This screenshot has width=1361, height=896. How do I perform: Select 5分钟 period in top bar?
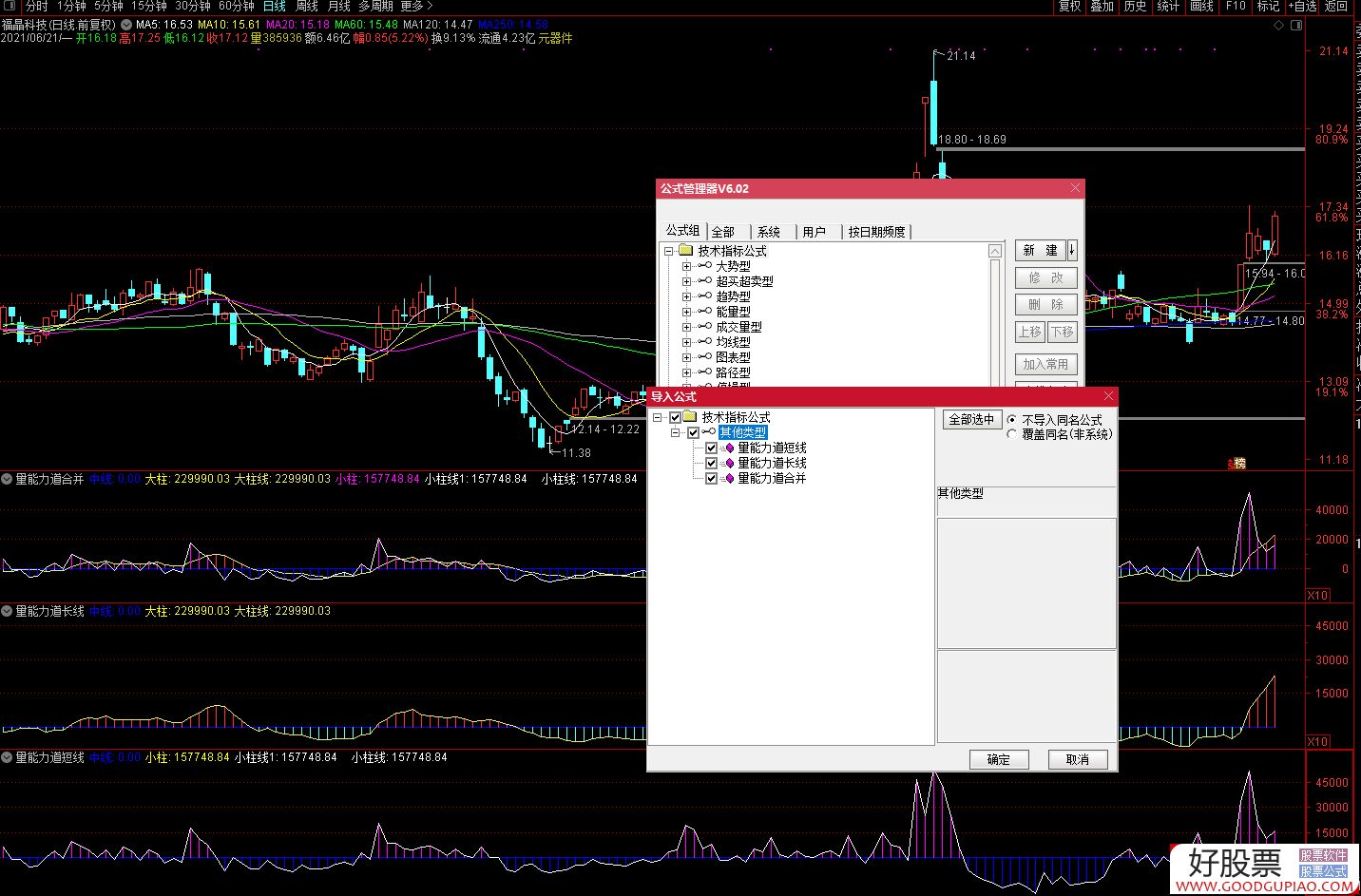[109, 7]
